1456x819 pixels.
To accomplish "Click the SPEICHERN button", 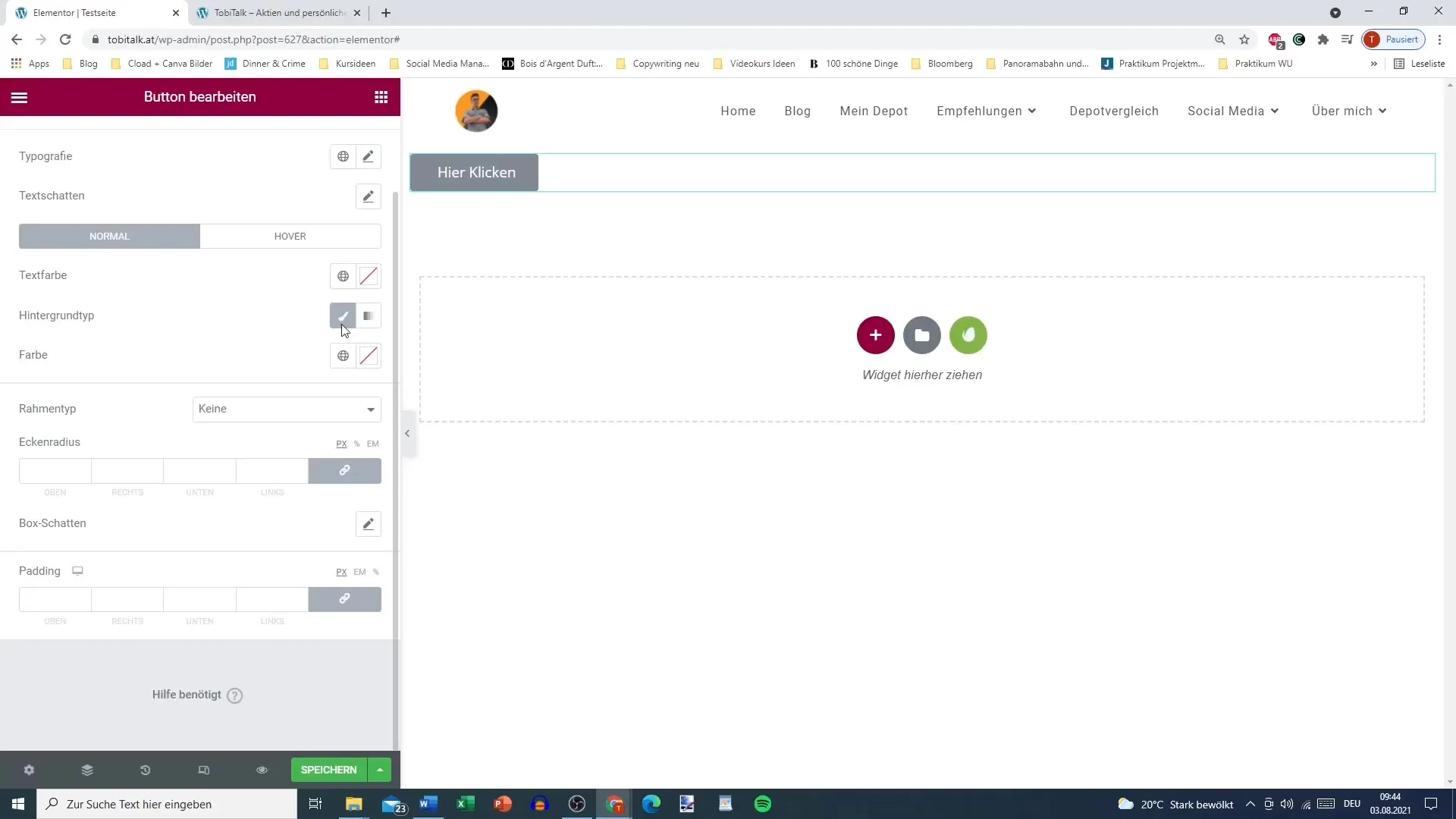I will point(329,770).
